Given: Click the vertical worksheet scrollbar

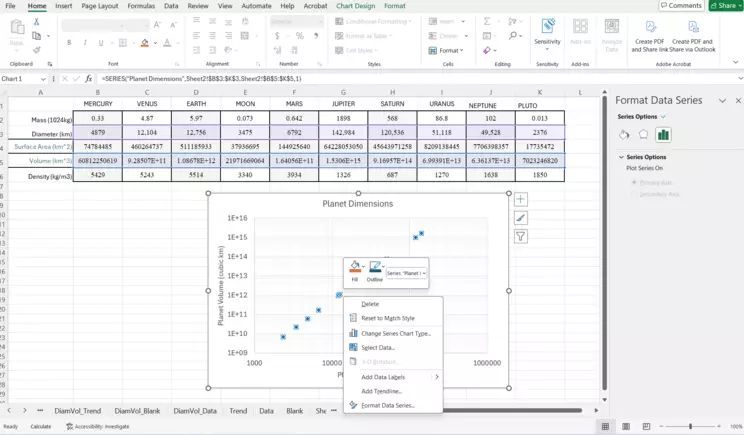Looking at the screenshot, I should (x=604, y=243).
